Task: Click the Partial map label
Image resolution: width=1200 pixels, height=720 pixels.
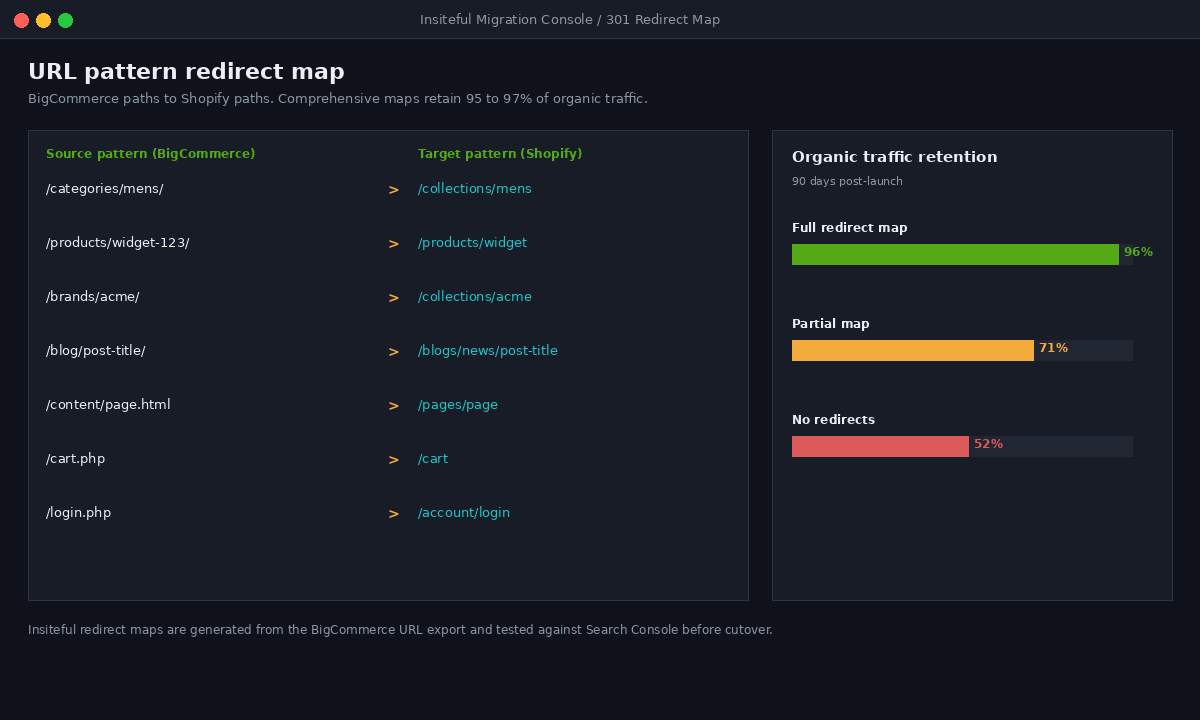Action: (831, 324)
